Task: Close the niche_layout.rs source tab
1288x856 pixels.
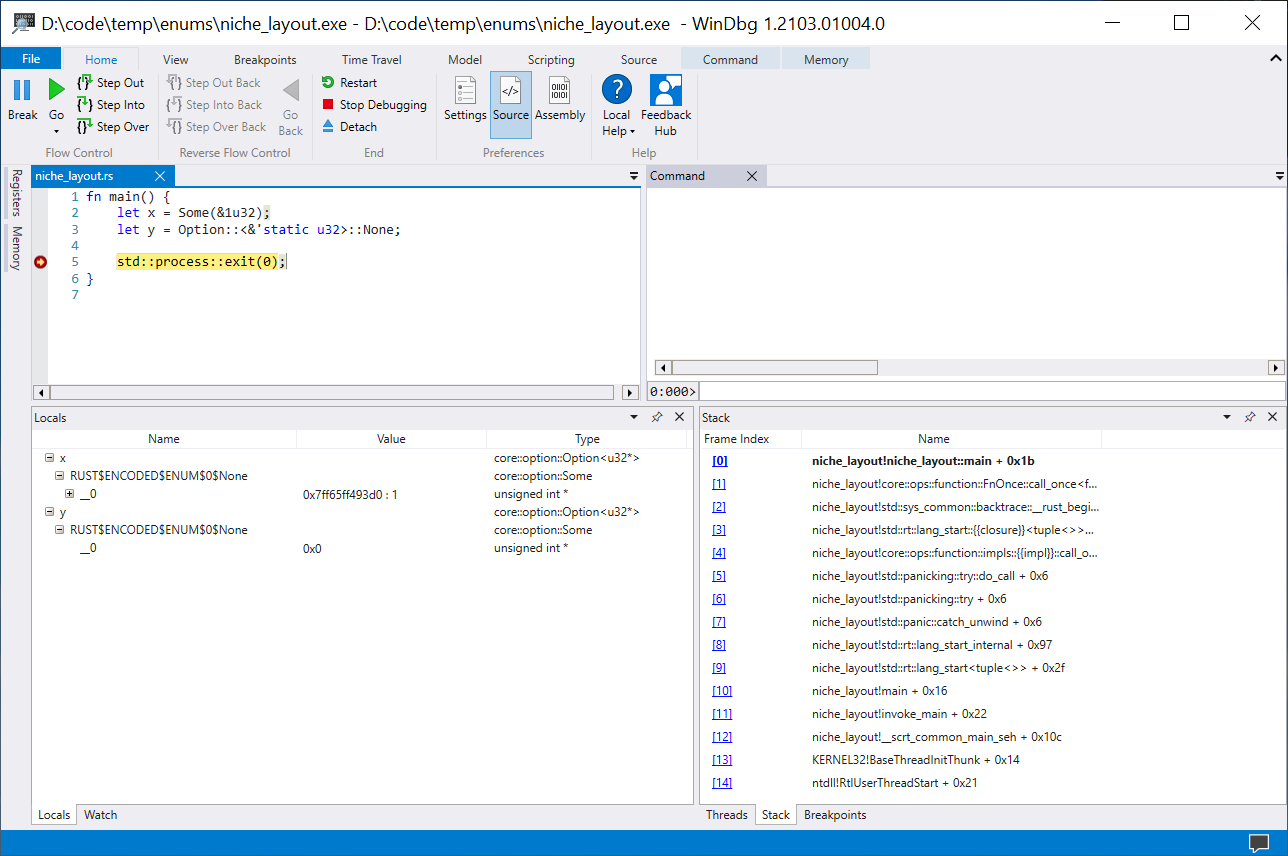Action: point(159,176)
